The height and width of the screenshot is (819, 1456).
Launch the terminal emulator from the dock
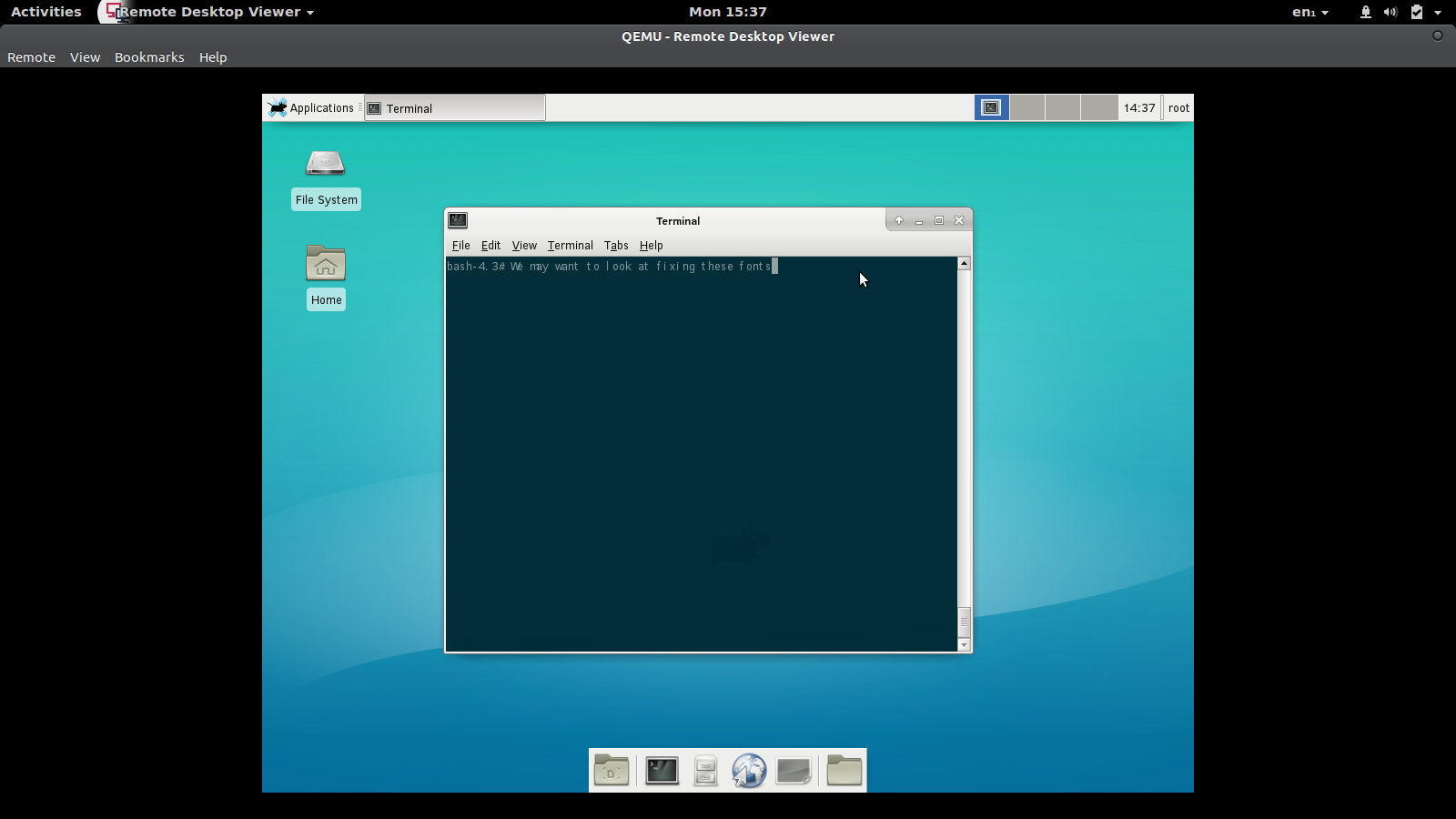[x=662, y=771]
